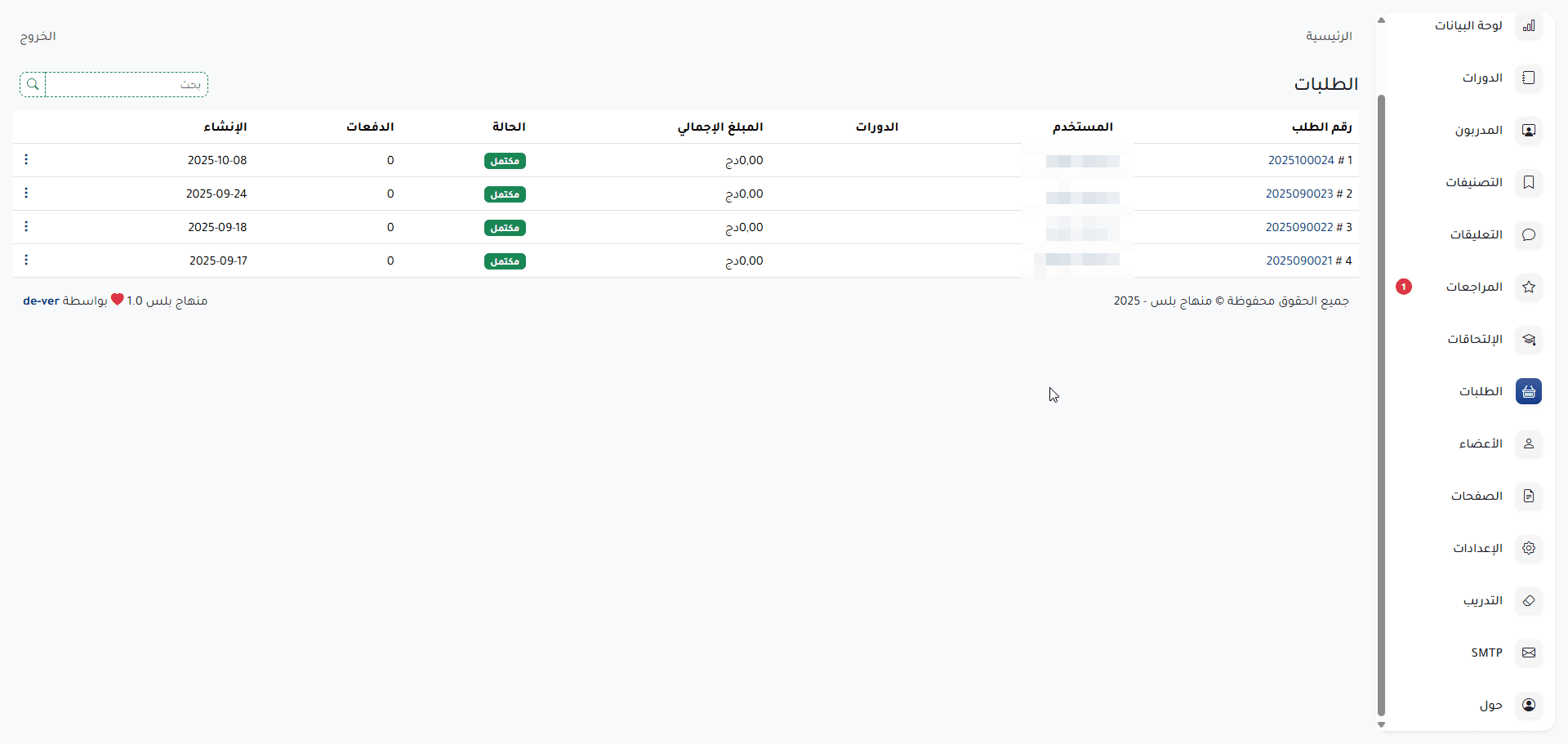The width and height of the screenshot is (1568, 744).
Task: Open reviews via star icon
Action: point(1529,287)
